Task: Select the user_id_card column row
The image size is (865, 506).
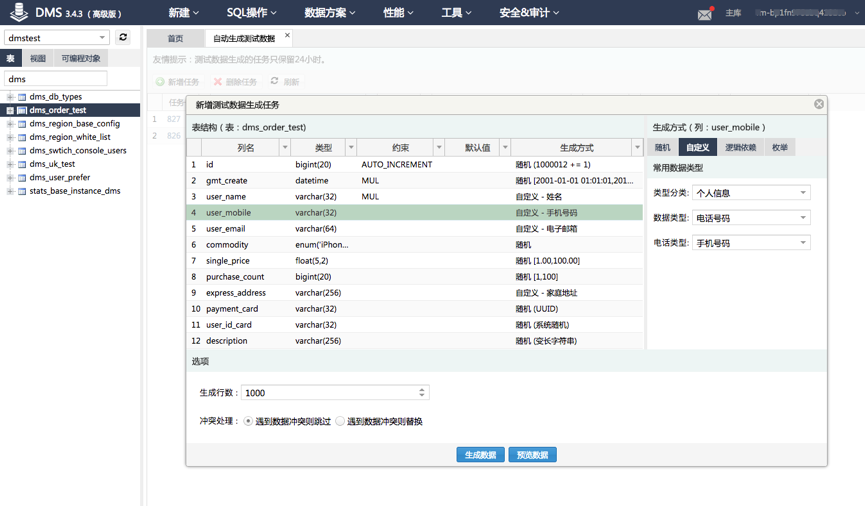Action: pyautogui.click(x=415, y=324)
